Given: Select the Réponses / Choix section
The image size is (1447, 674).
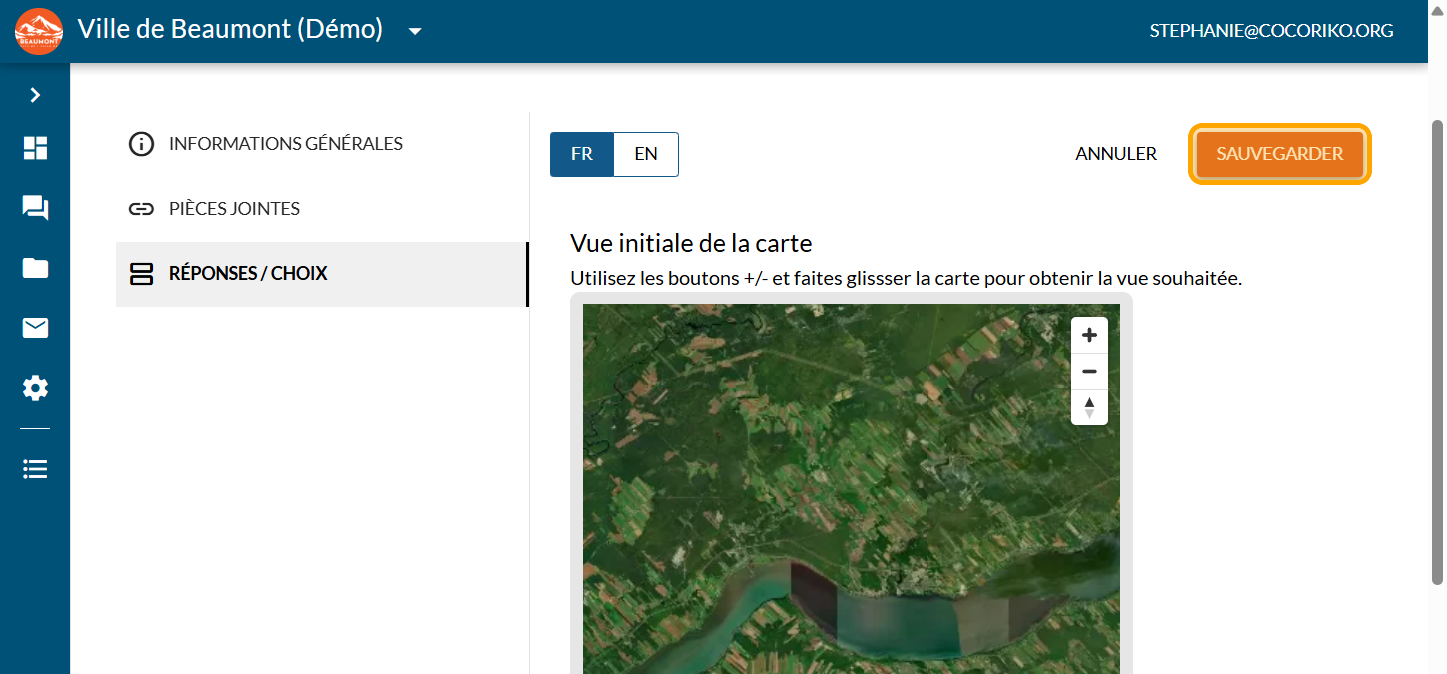Looking at the screenshot, I should [248, 273].
